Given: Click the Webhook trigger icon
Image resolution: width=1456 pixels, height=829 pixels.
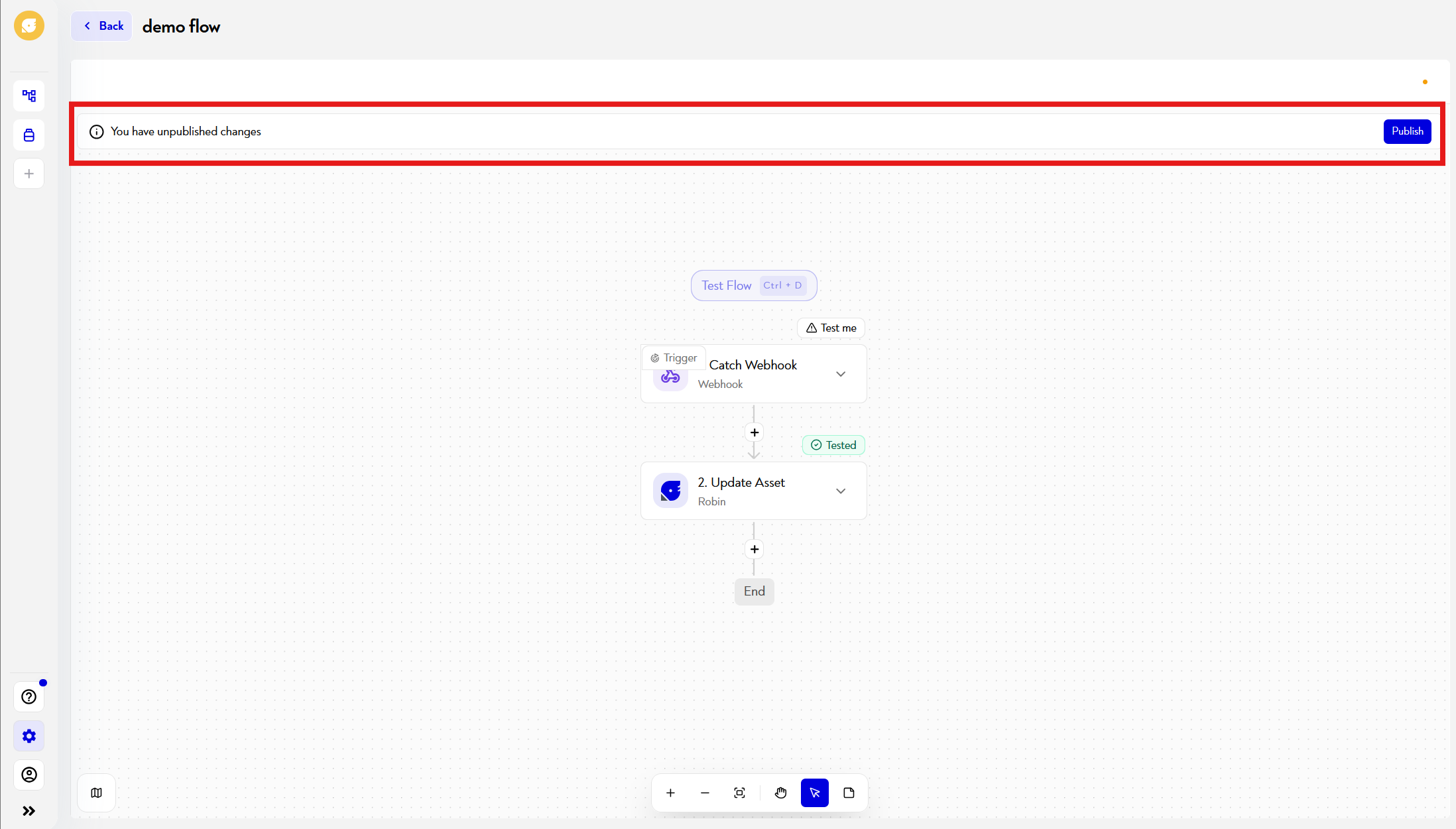Looking at the screenshot, I should tap(670, 377).
